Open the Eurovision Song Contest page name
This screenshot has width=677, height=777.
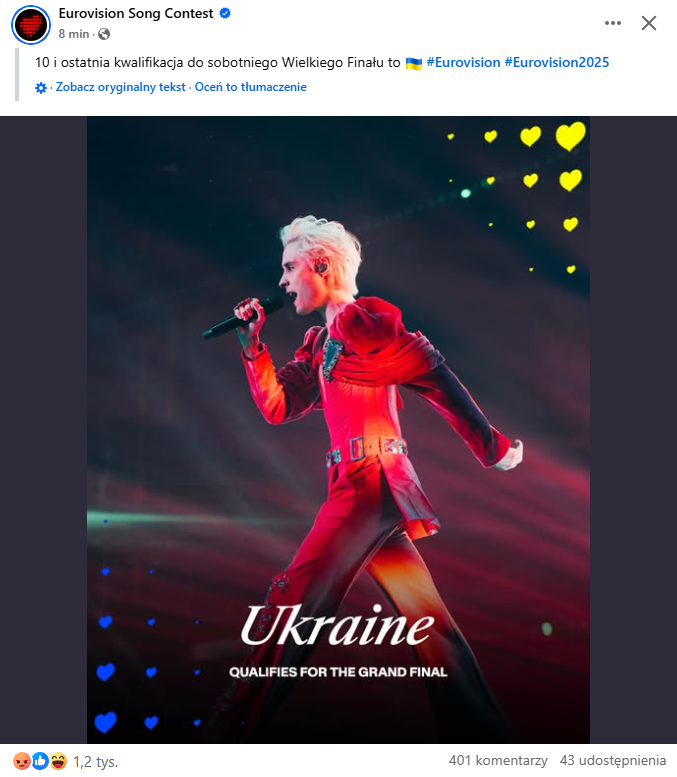click(x=136, y=13)
